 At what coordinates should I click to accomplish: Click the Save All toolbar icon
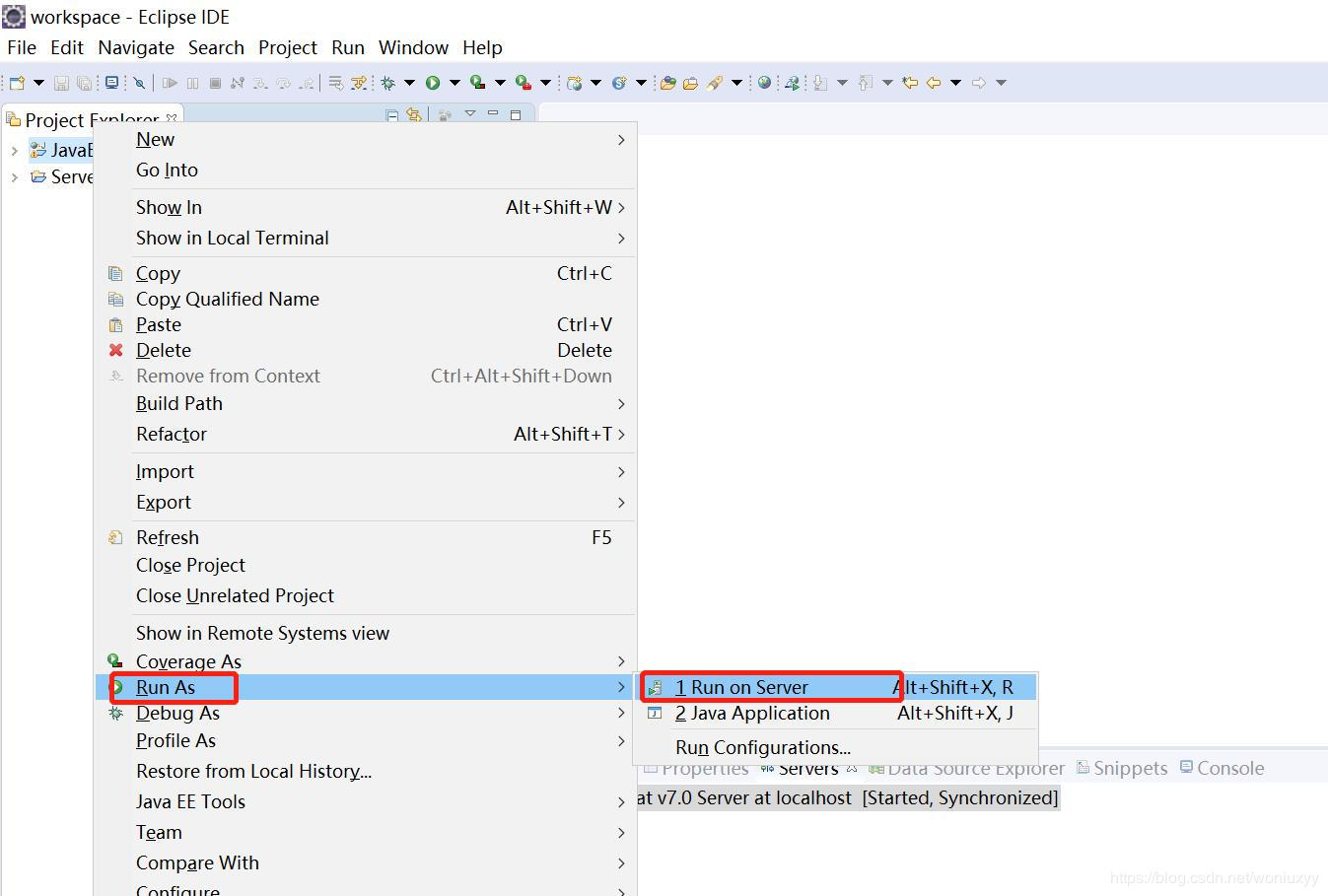click(x=84, y=83)
